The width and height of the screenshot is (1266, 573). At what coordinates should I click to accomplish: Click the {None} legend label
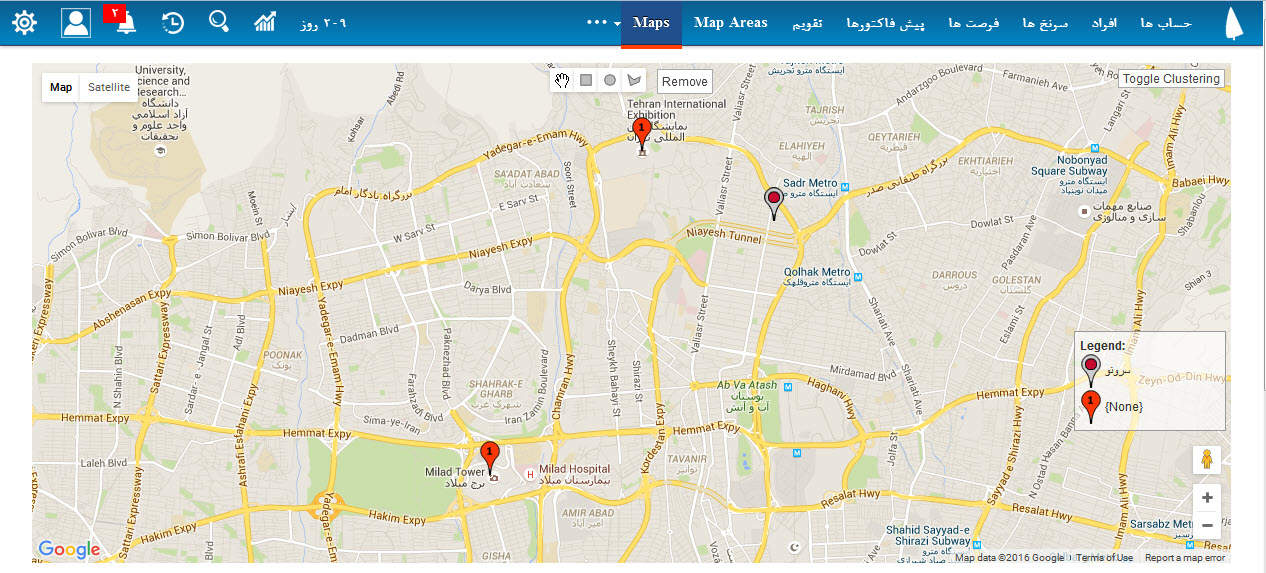pos(1124,407)
